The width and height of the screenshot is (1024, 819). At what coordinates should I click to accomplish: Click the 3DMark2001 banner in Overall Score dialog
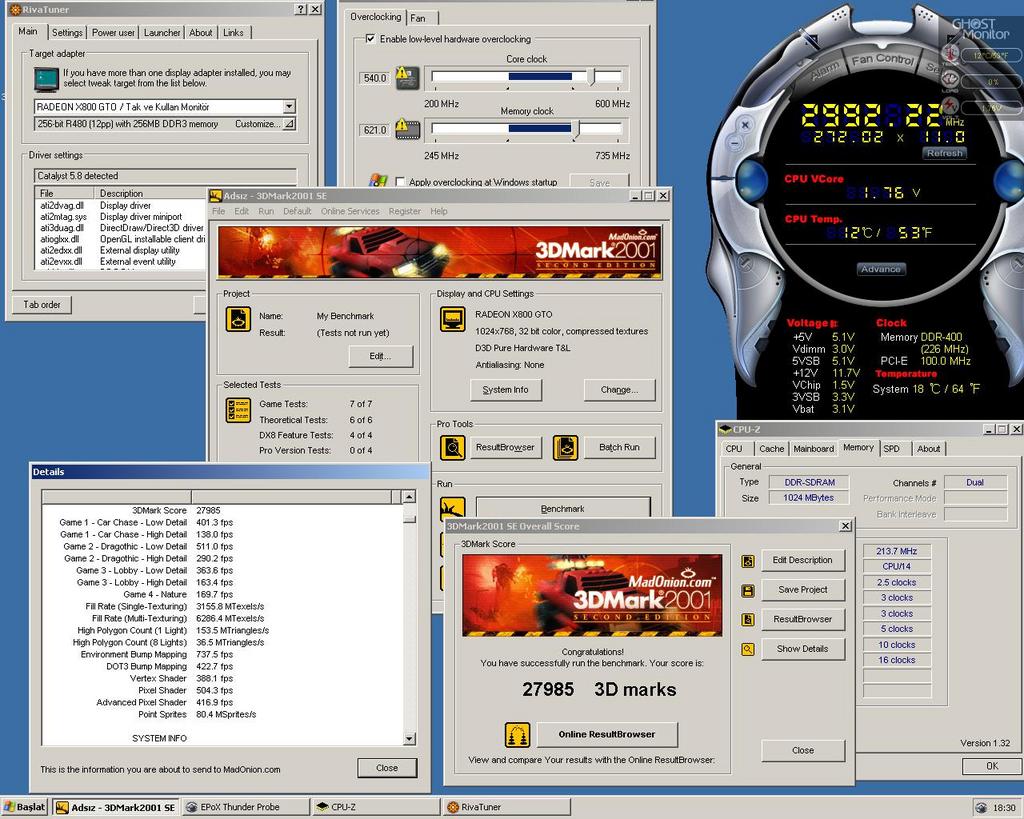click(592, 595)
